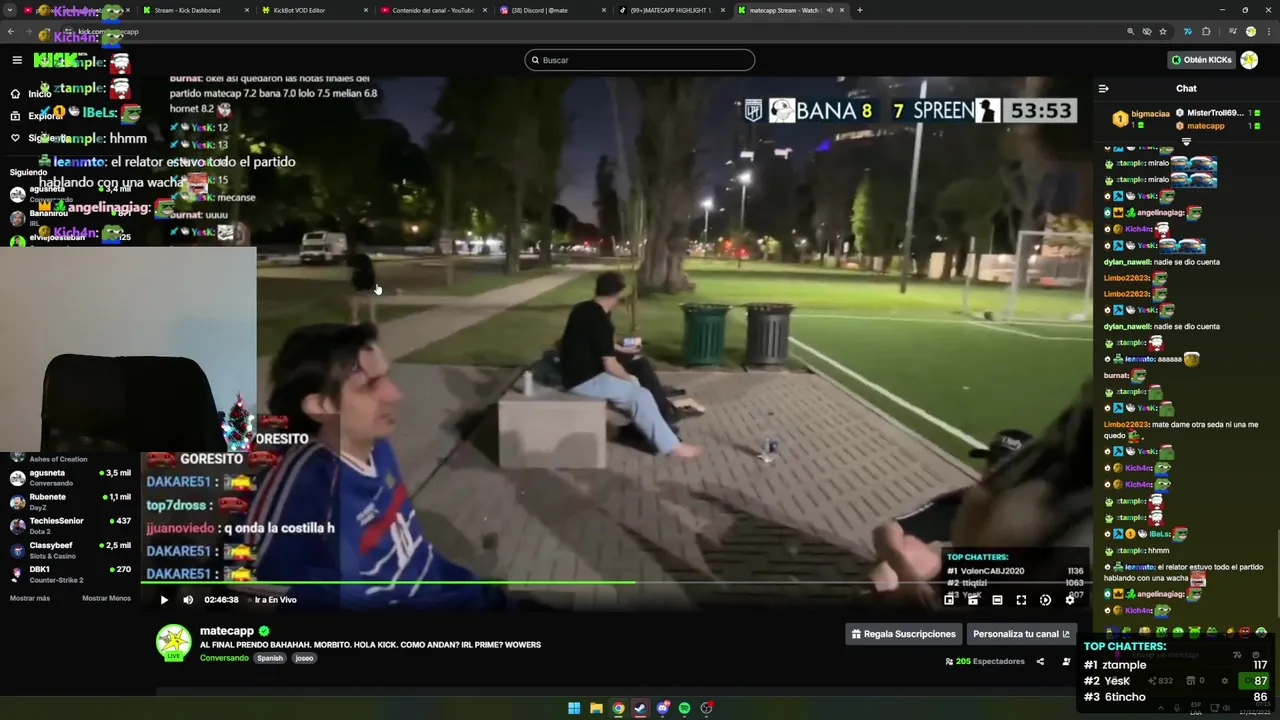Click the viewer list icon beside share
The image size is (1280, 720).
[1066, 661]
